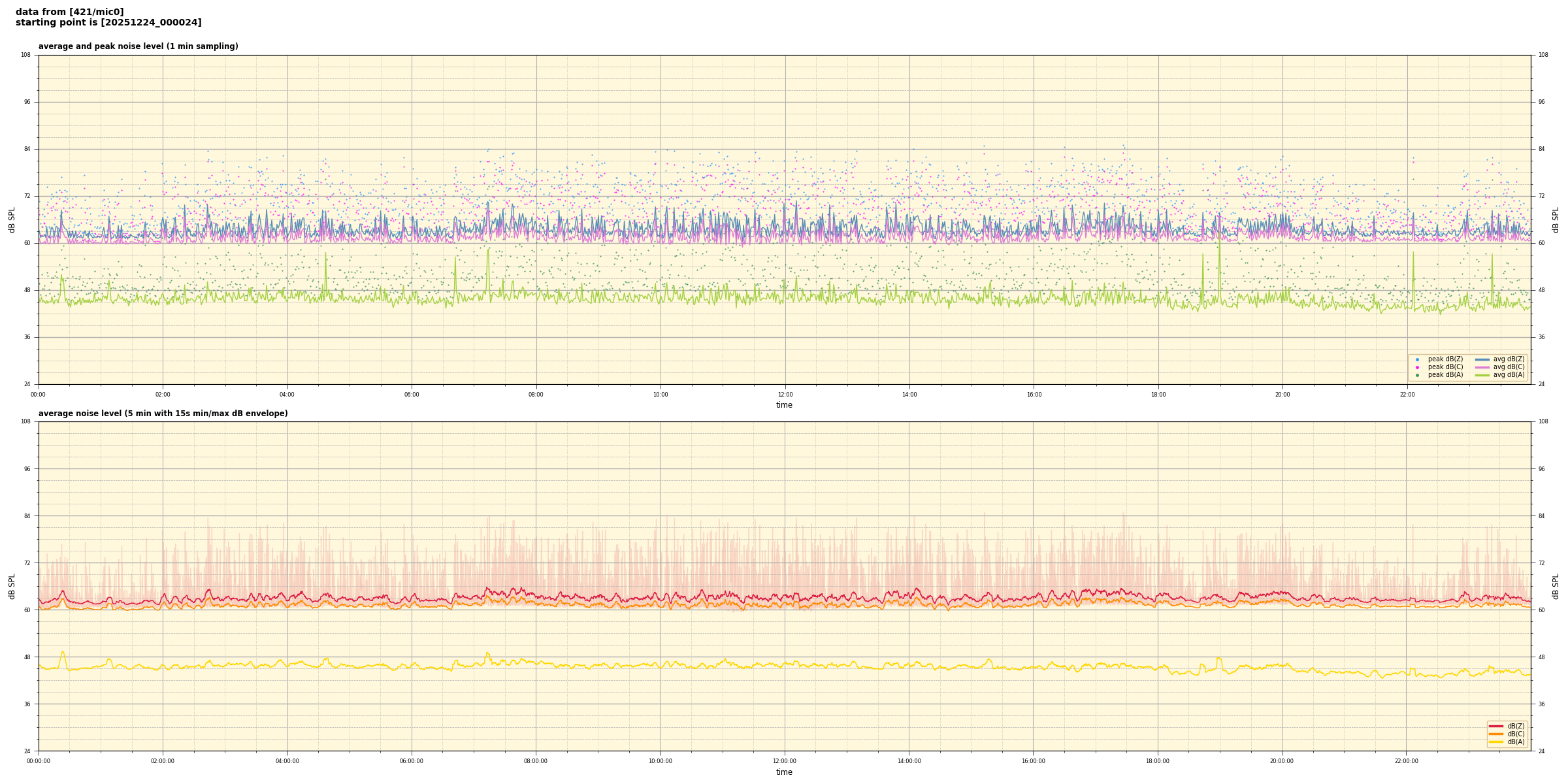Click orange dB(C) swatch in bottom chart legend
This screenshot has height=784, width=1568.
(x=1496, y=734)
